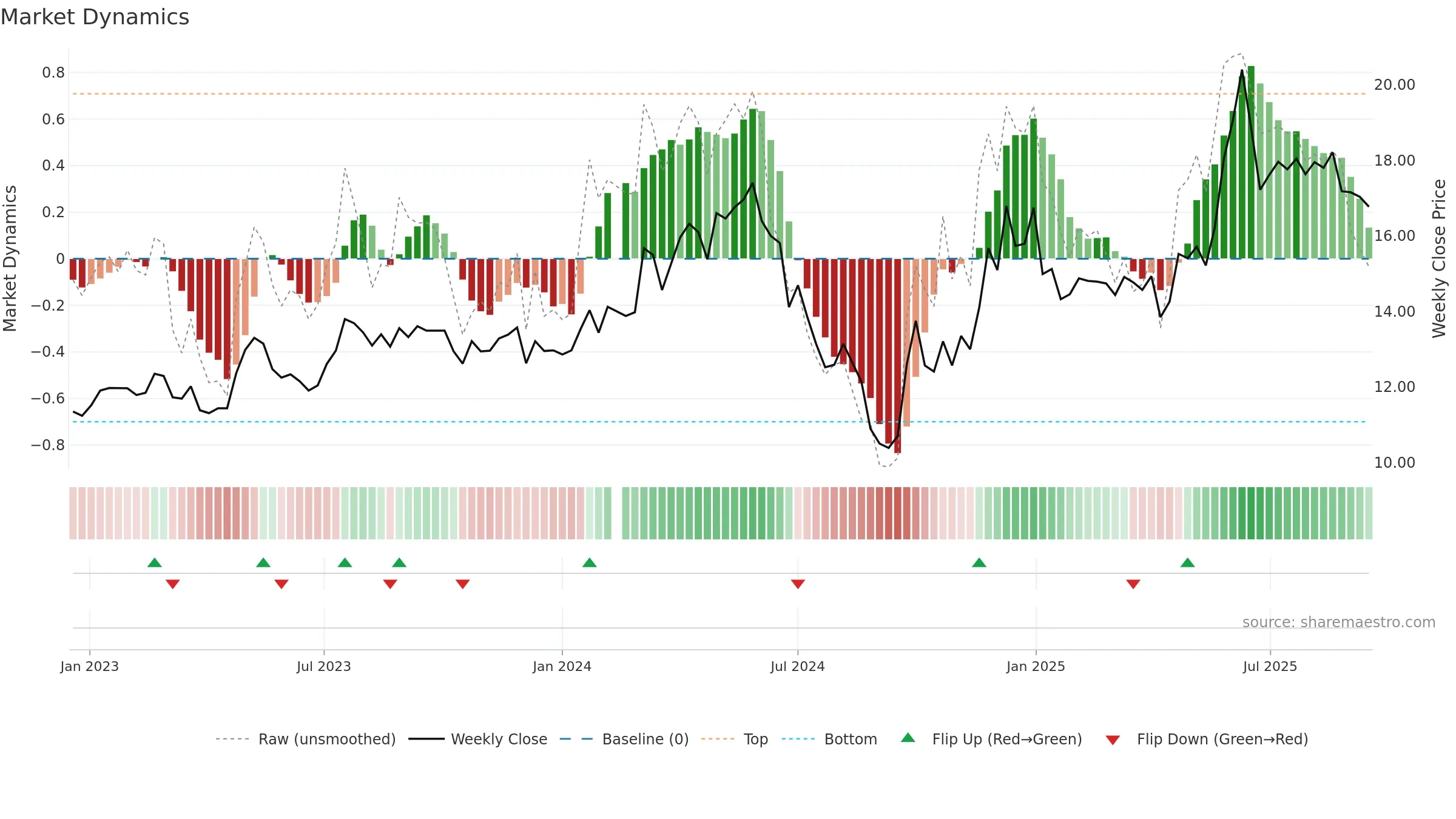
Task: Toggle the Raw (unsmoothed) legend entry
Action: [x=306, y=739]
